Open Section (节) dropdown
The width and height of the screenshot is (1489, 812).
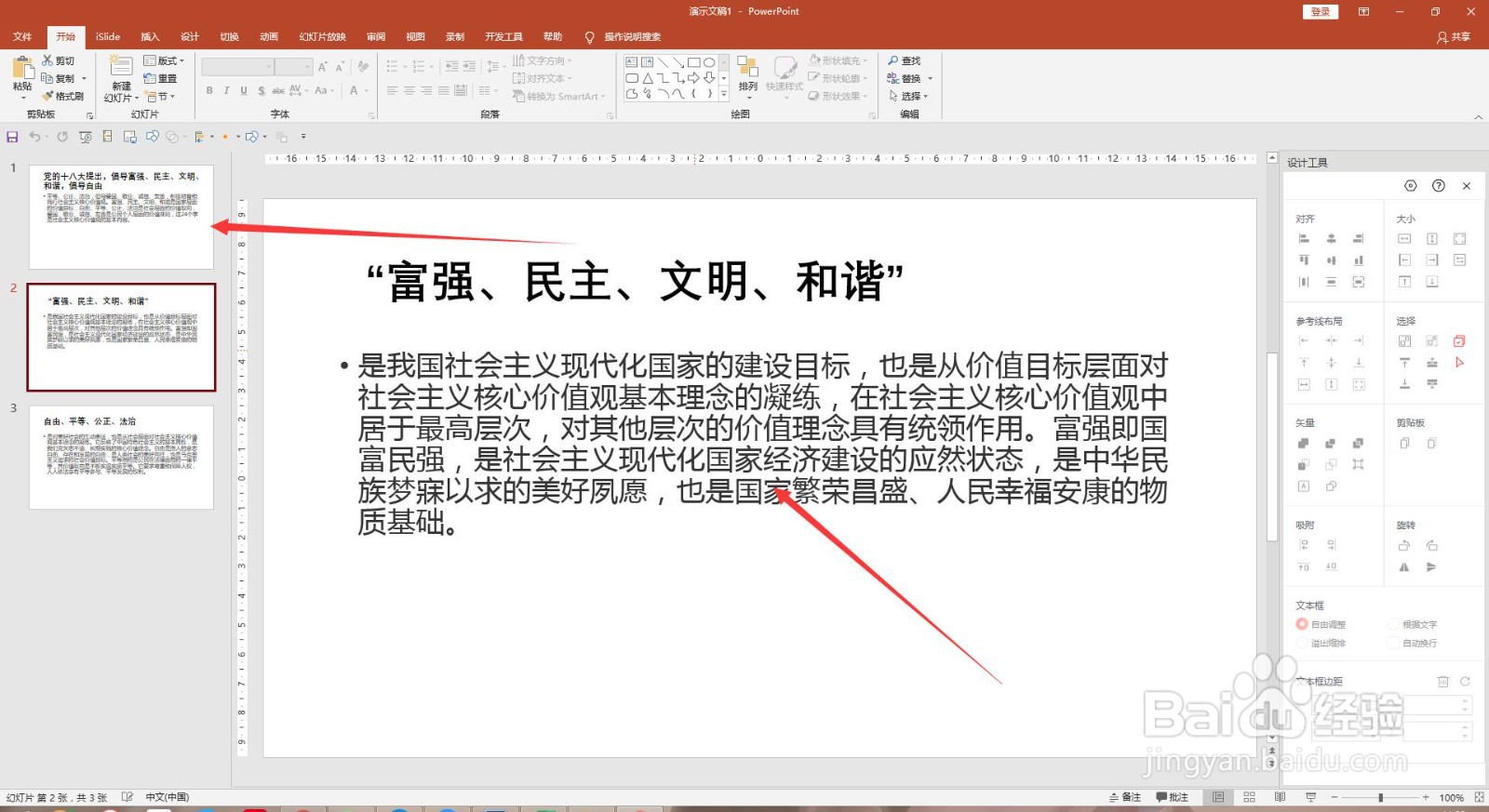[x=160, y=96]
